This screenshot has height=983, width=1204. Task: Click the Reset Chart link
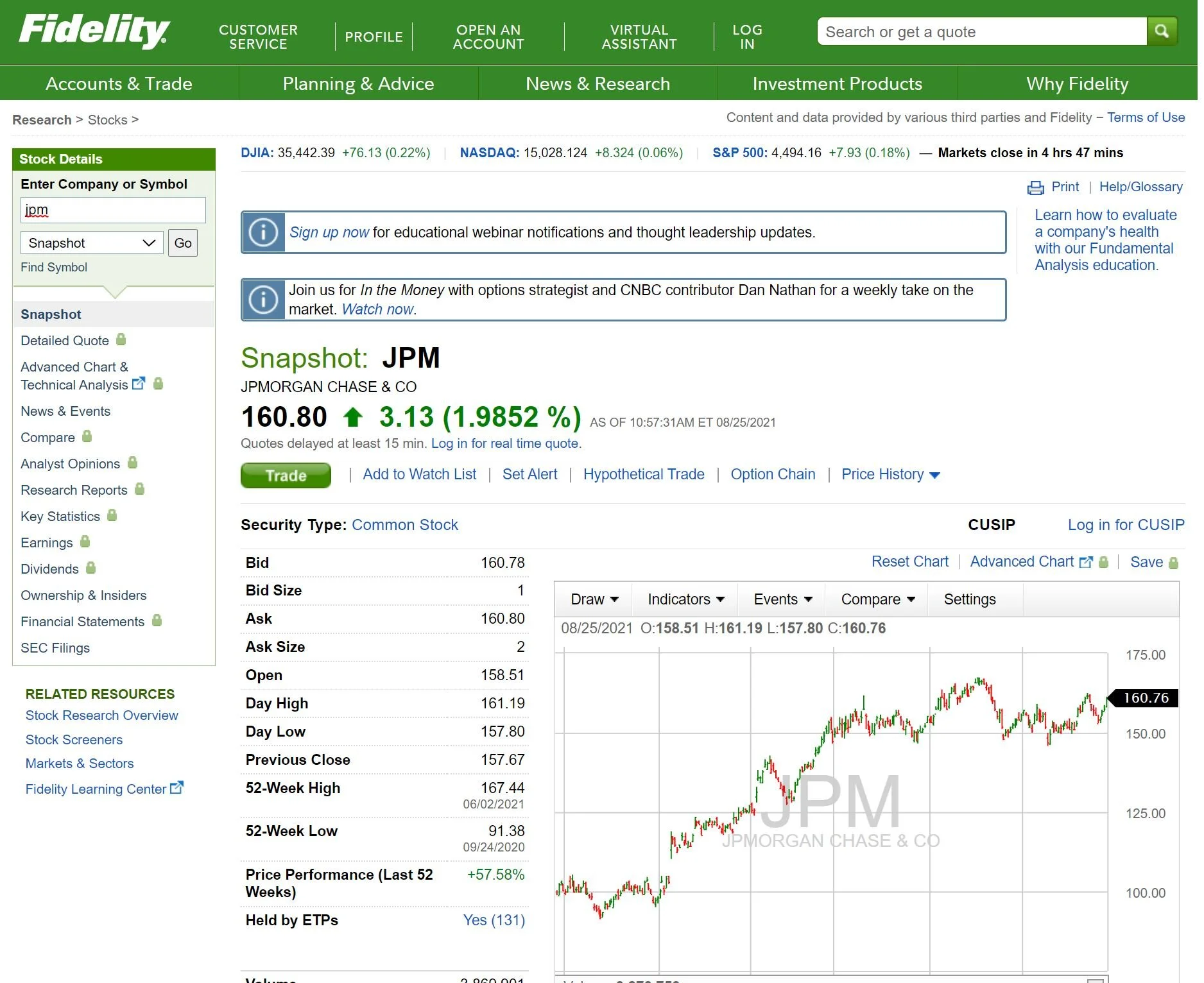point(909,561)
